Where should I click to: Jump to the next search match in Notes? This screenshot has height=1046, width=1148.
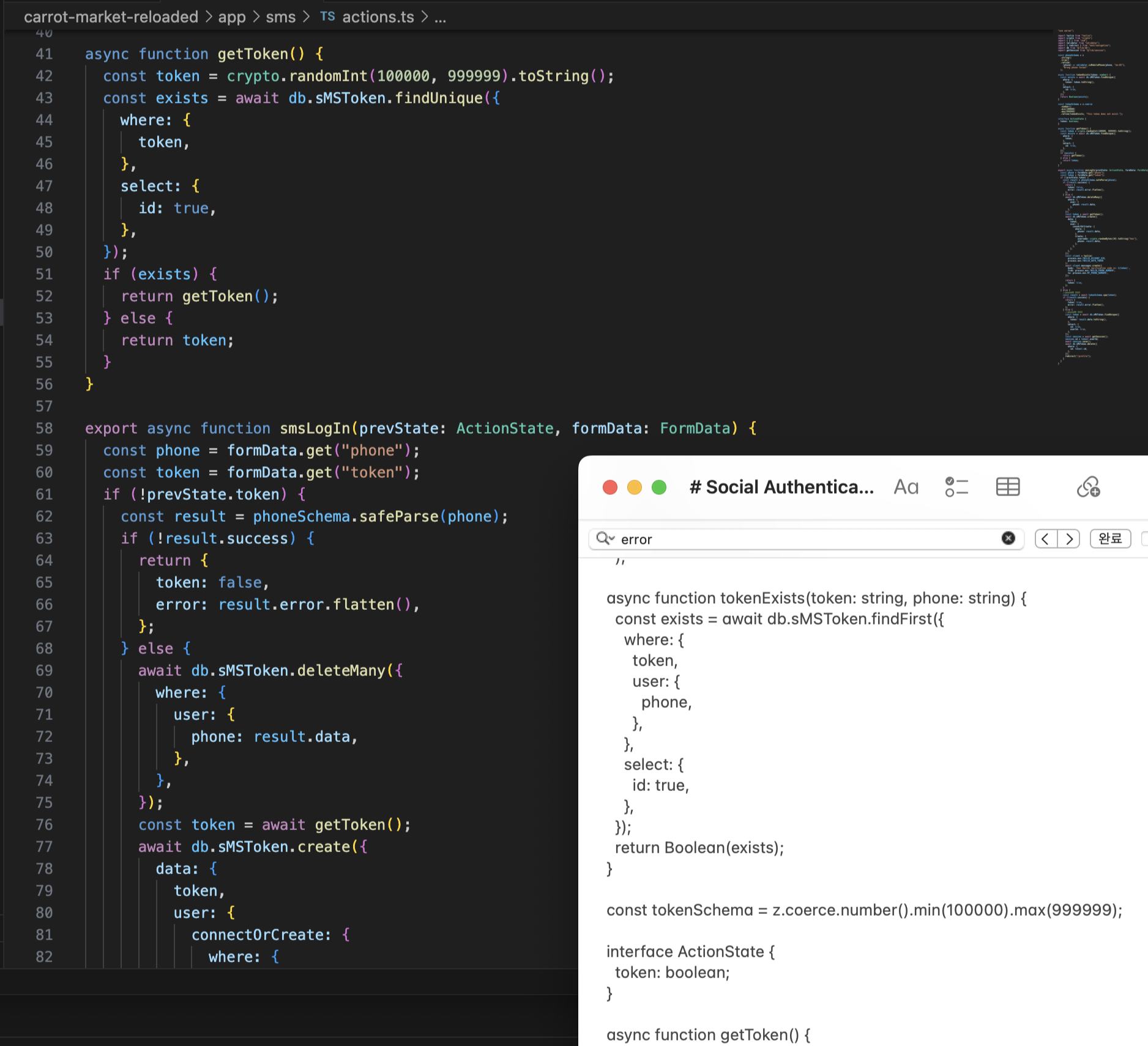[x=1069, y=538]
